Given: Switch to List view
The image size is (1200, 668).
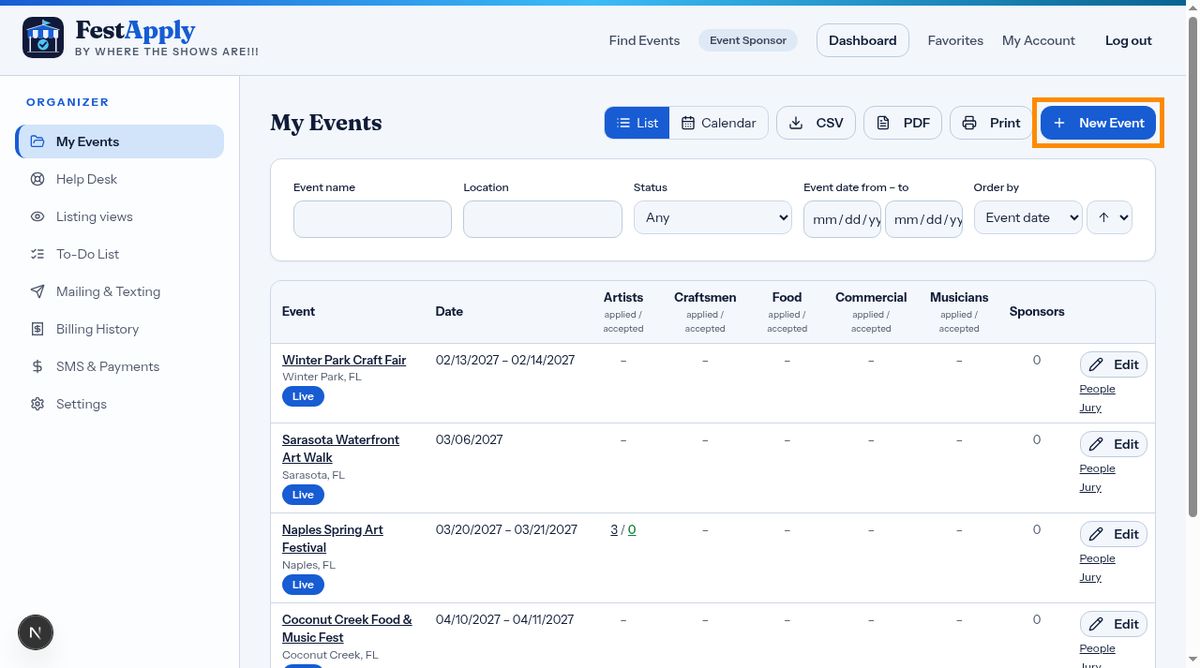Looking at the screenshot, I should pyautogui.click(x=637, y=123).
